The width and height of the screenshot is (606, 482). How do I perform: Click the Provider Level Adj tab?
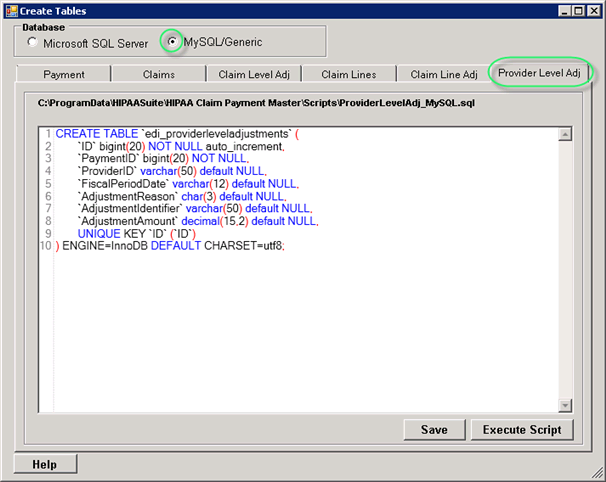539,73
